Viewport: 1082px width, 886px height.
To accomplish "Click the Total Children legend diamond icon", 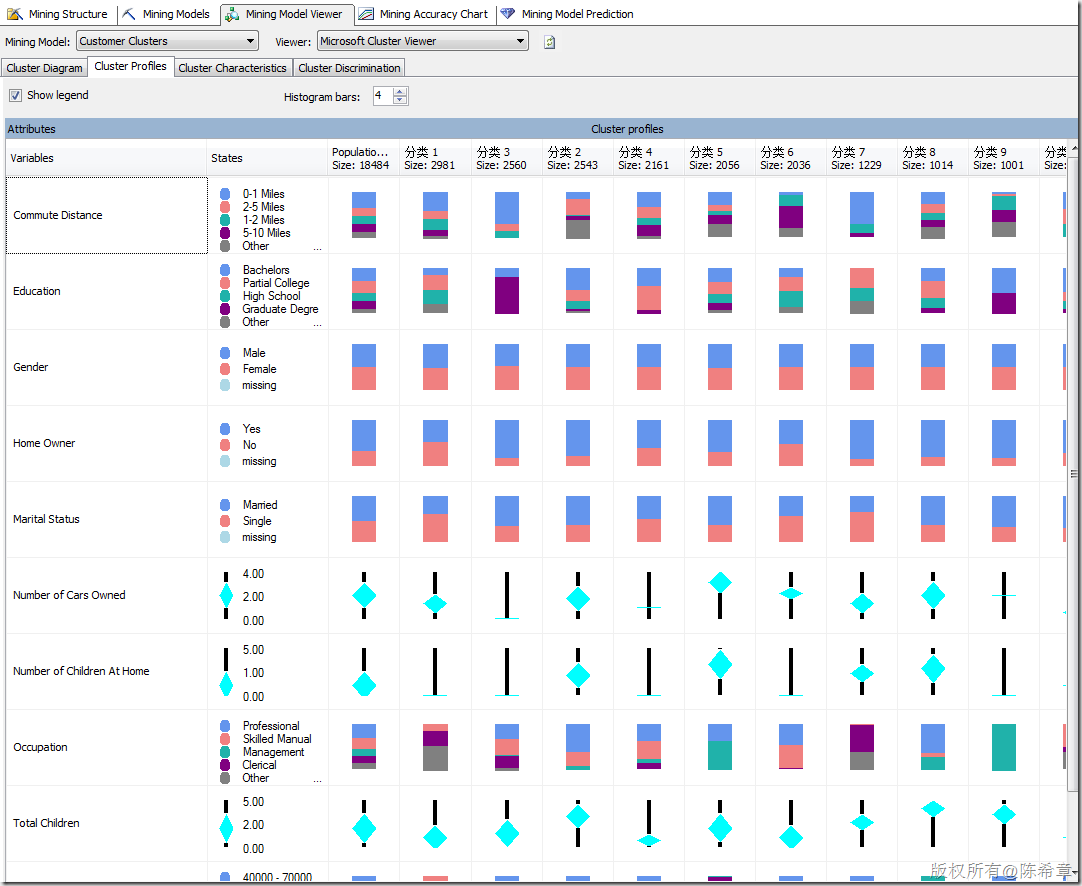I will point(226,829).
